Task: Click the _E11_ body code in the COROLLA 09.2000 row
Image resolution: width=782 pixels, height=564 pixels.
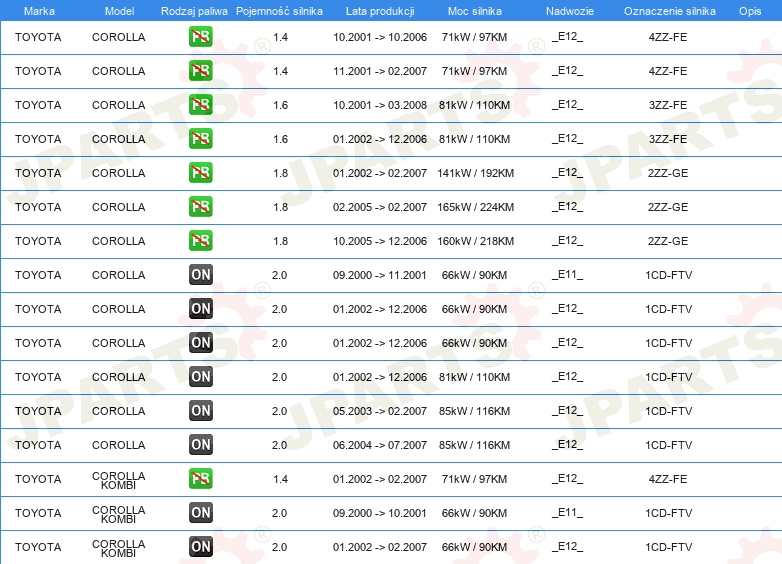Action: 568,274
